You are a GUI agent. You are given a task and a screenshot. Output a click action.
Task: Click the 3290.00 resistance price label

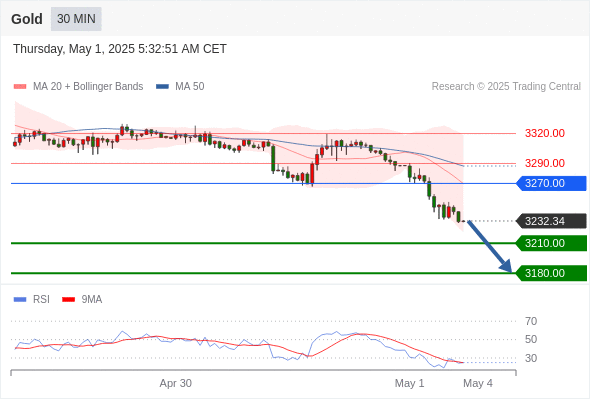coord(544,163)
